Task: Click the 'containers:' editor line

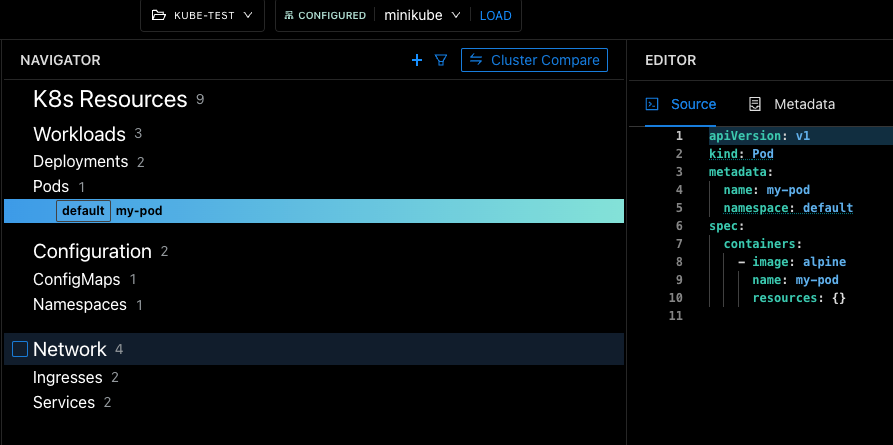Action: tap(763, 244)
